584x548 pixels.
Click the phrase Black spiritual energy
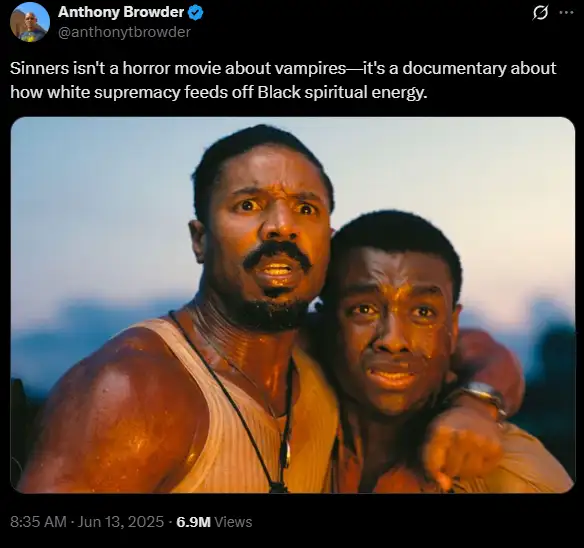[342, 92]
